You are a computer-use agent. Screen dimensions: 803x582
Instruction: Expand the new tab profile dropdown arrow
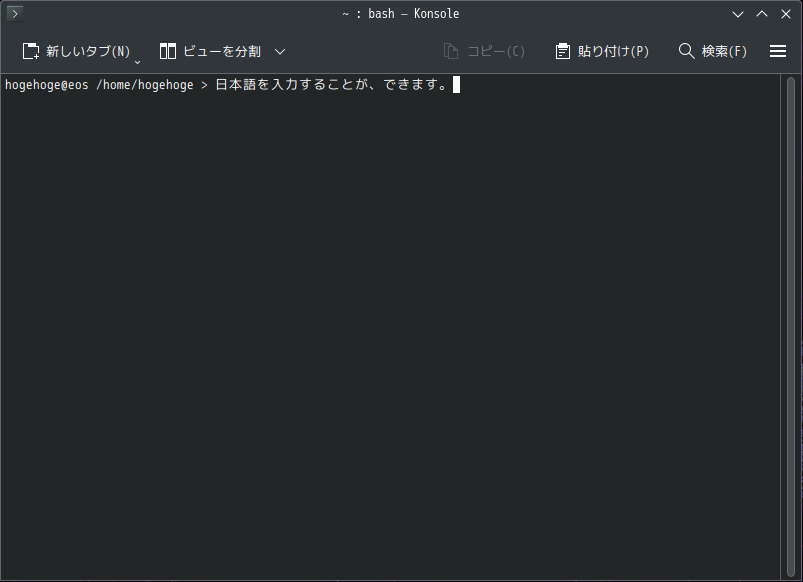(137, 62)
